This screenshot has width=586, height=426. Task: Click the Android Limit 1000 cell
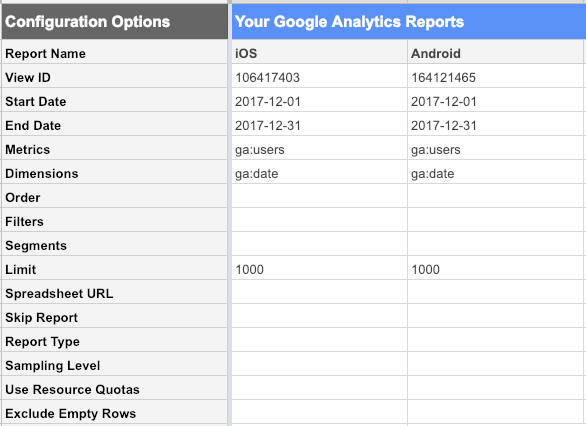[495, 269]
